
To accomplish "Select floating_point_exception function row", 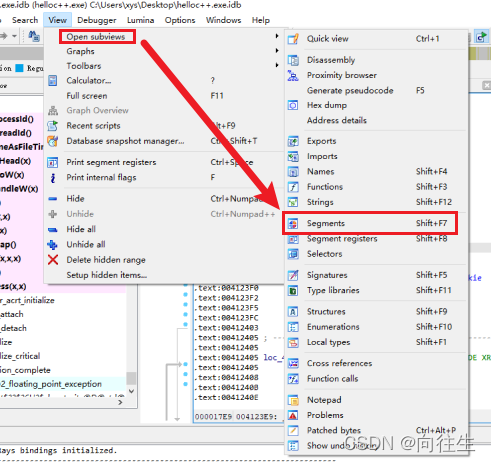I will tap(63, 384).
